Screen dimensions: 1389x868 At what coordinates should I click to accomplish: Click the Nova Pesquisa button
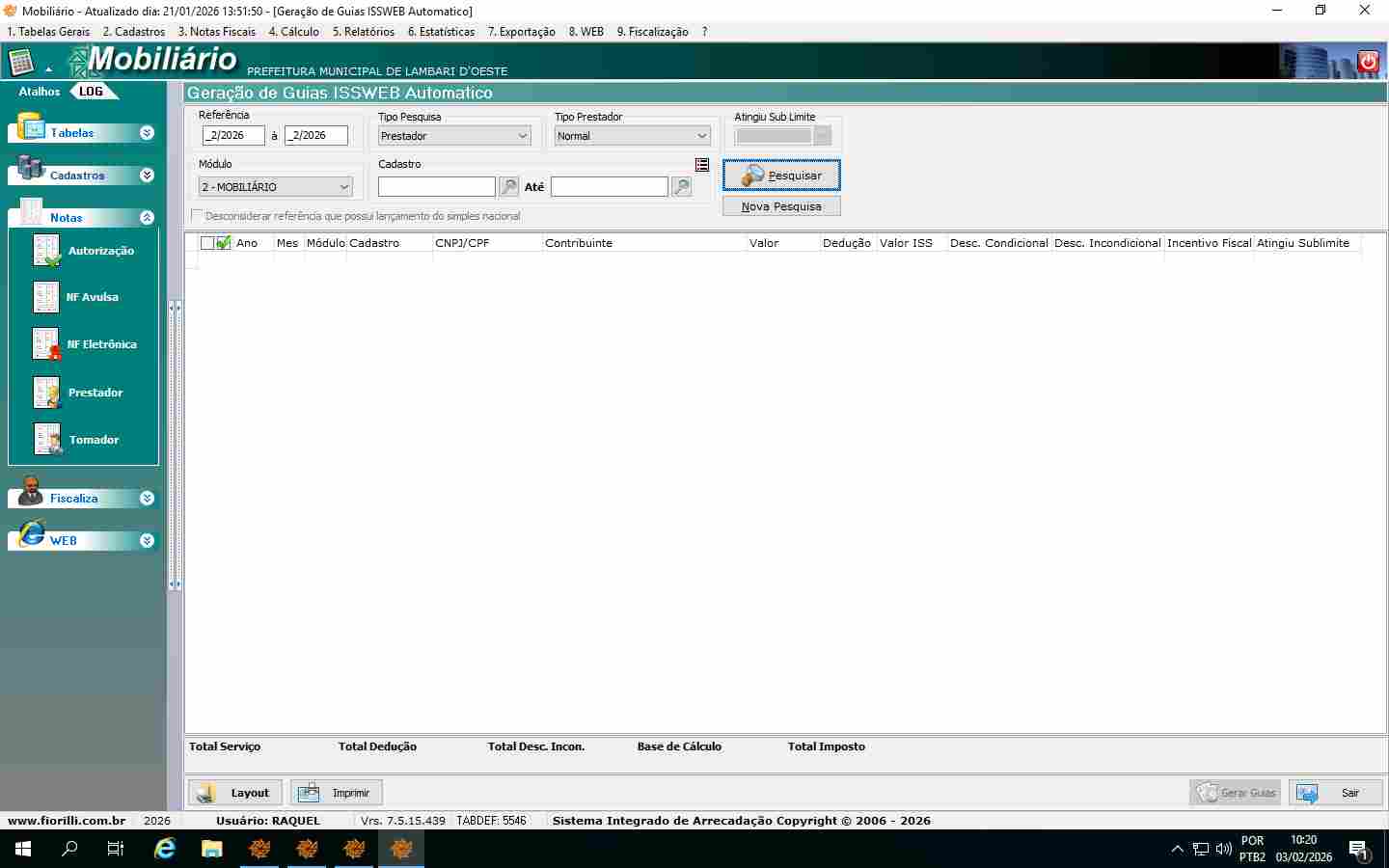coord(781,206)
